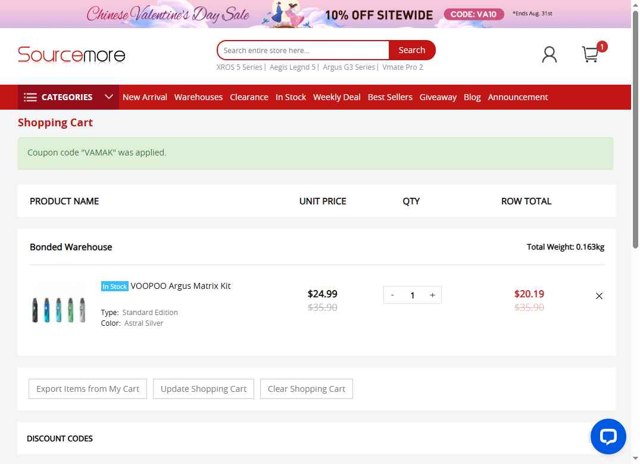This screenshot has width=640, height=464.
Task: Open Argus G3 Series suggestion
Action: (x=349, y=67)
